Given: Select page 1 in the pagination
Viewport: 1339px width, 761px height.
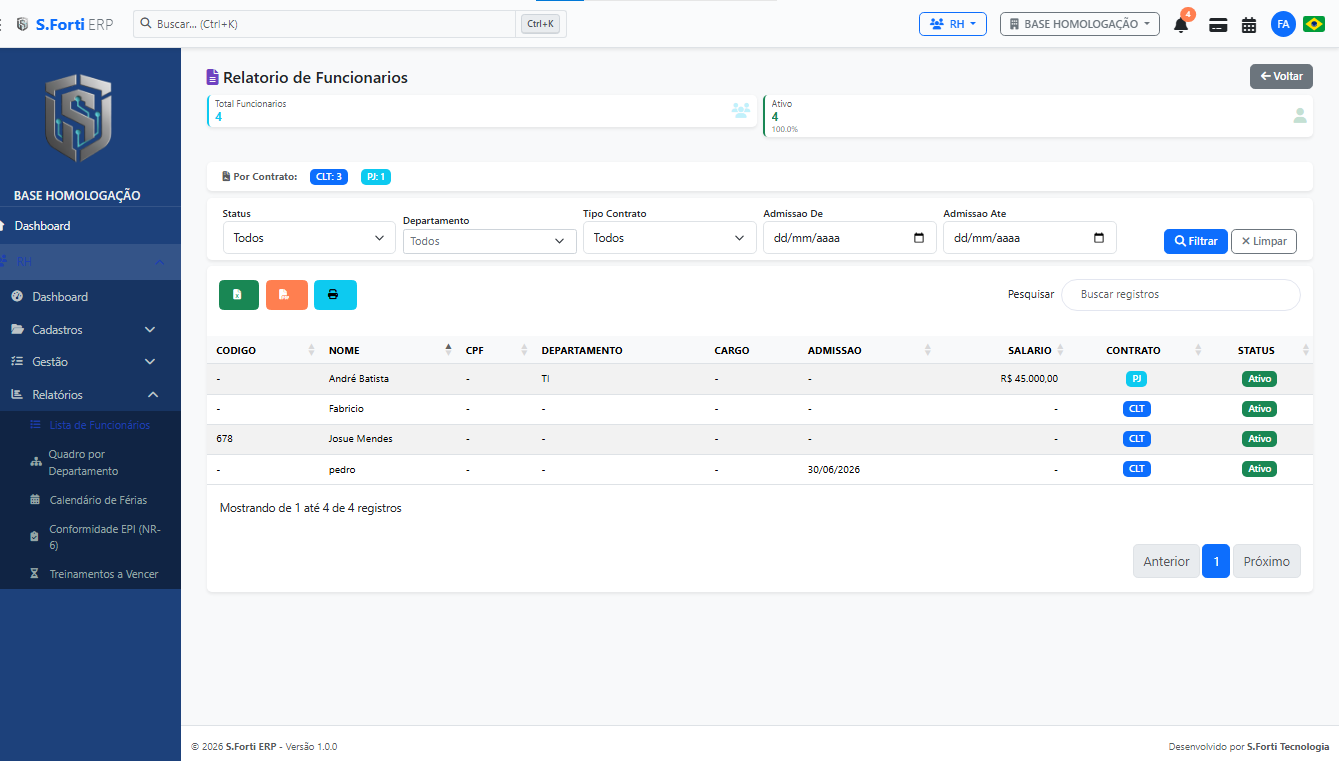Looking at the screenshot, I should (x=1216, y=561).
